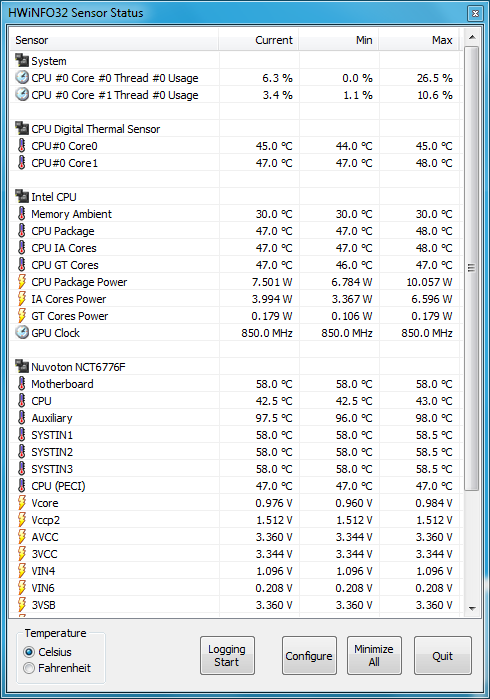Click the GPU Clock row label
Image resolution: width=490 pixels, height=699 pixels.
click(55, 333)
